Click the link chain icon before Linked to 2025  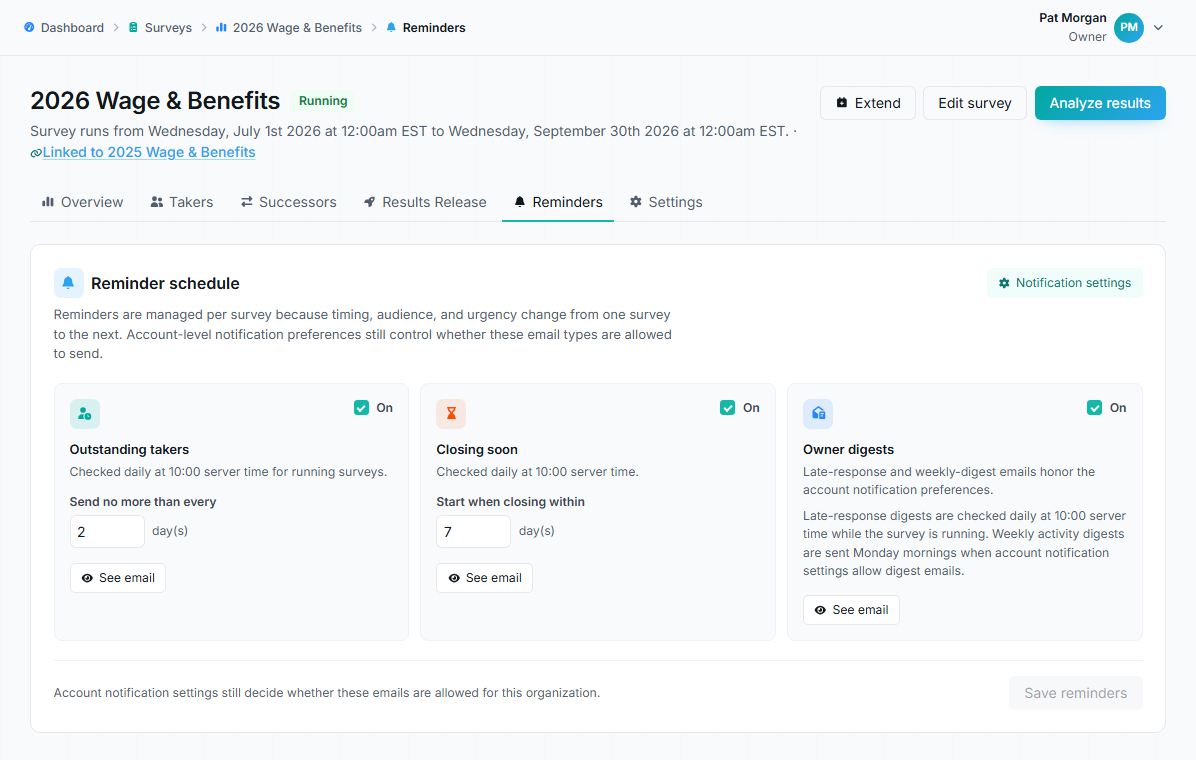pyautogui.click(x=36, y=153)
